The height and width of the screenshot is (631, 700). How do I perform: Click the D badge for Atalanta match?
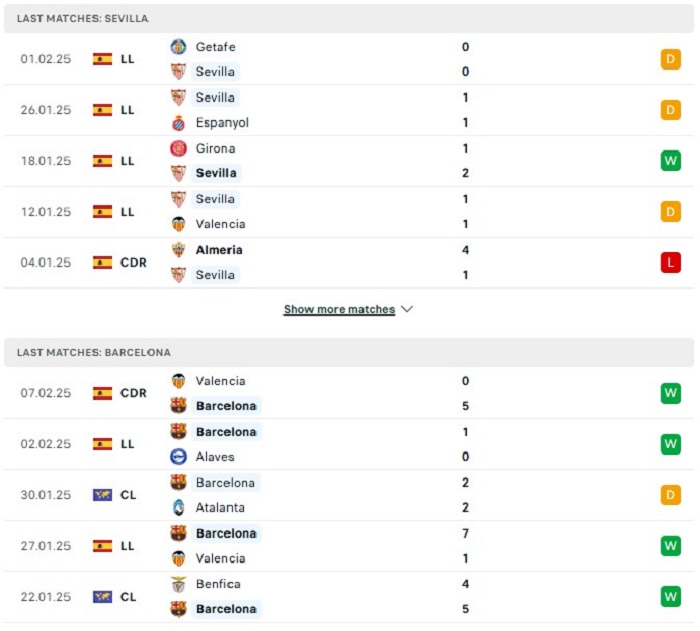(x=671, y=495)
